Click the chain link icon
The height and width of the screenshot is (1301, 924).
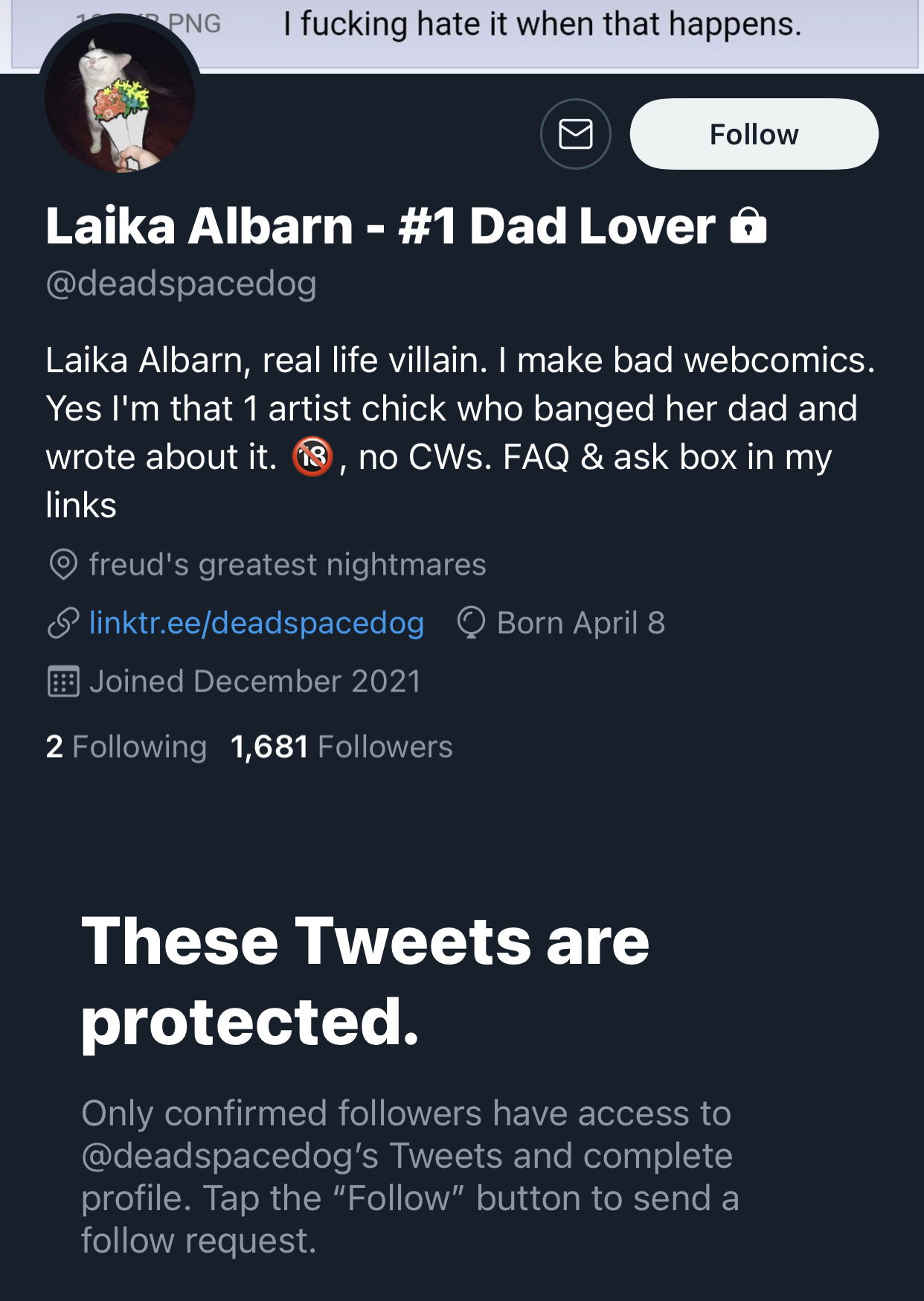[63, 623]
